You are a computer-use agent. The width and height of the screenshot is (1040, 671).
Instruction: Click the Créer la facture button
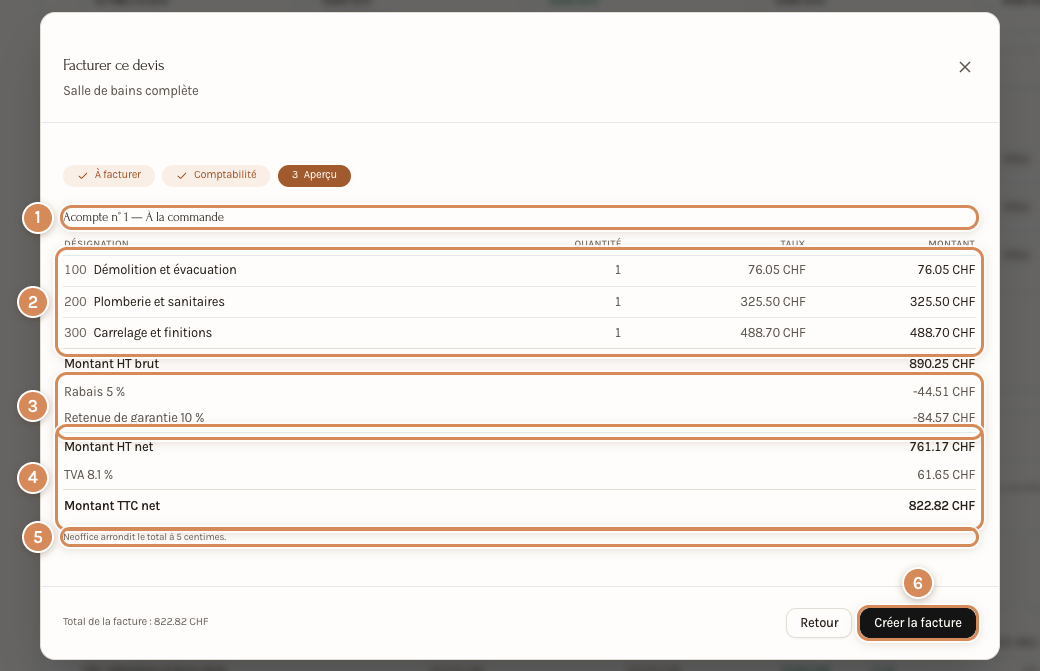(917, 623)
